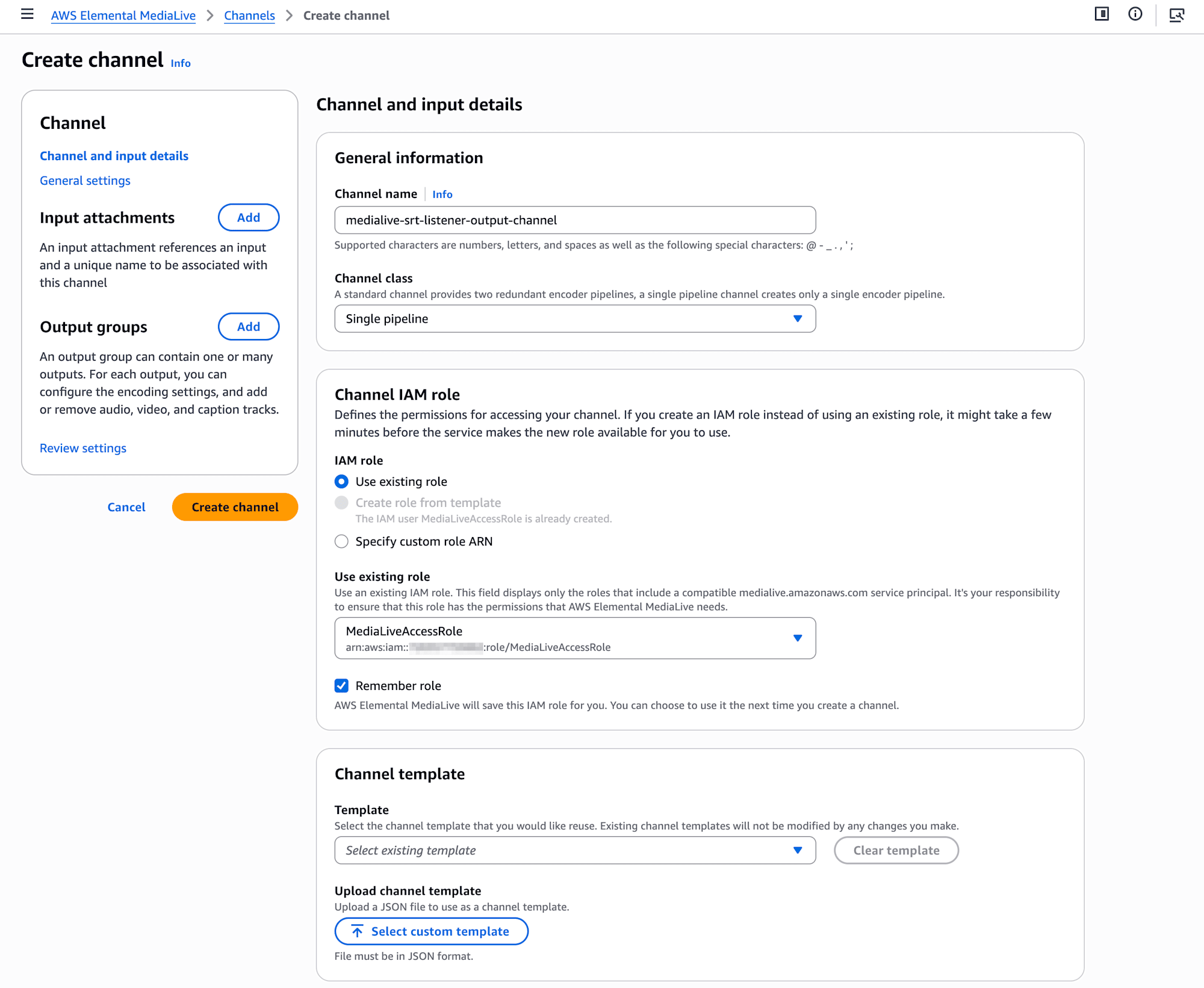Click the Input attachments heading
1204x988 pixels.
pos(107,217)
